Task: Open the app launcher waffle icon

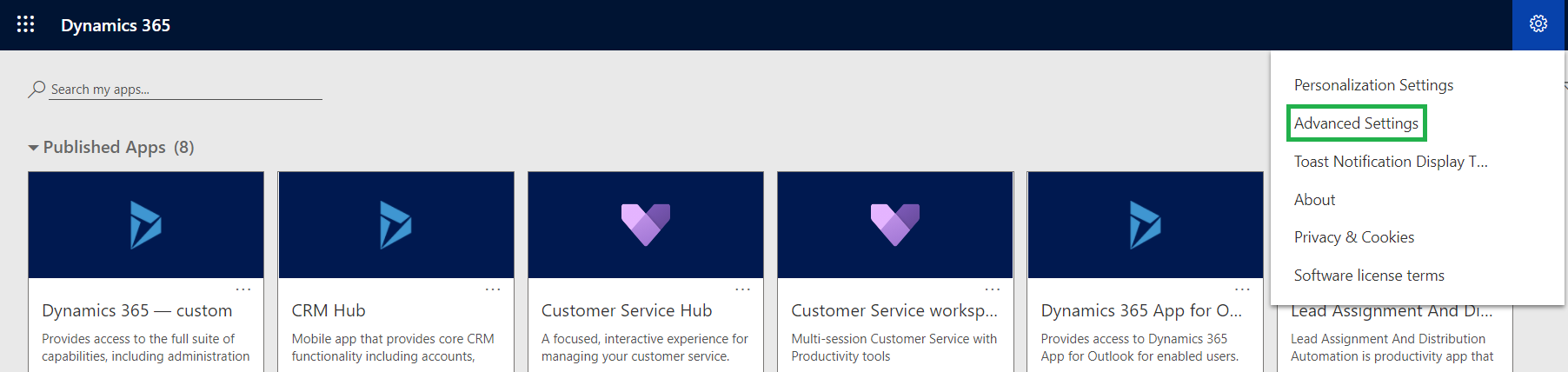Action: tap(26, 24)
